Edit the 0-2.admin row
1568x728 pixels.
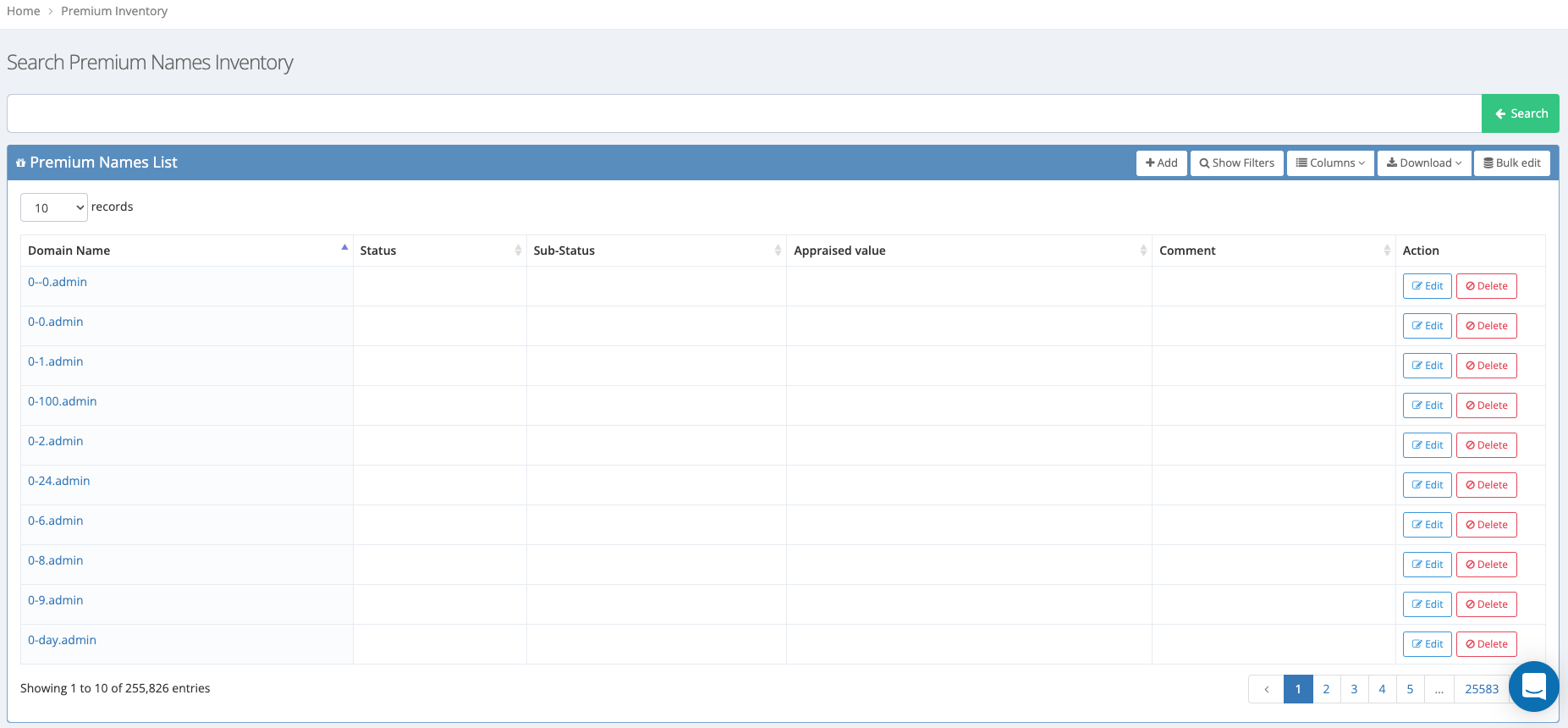click(1427, 445)
